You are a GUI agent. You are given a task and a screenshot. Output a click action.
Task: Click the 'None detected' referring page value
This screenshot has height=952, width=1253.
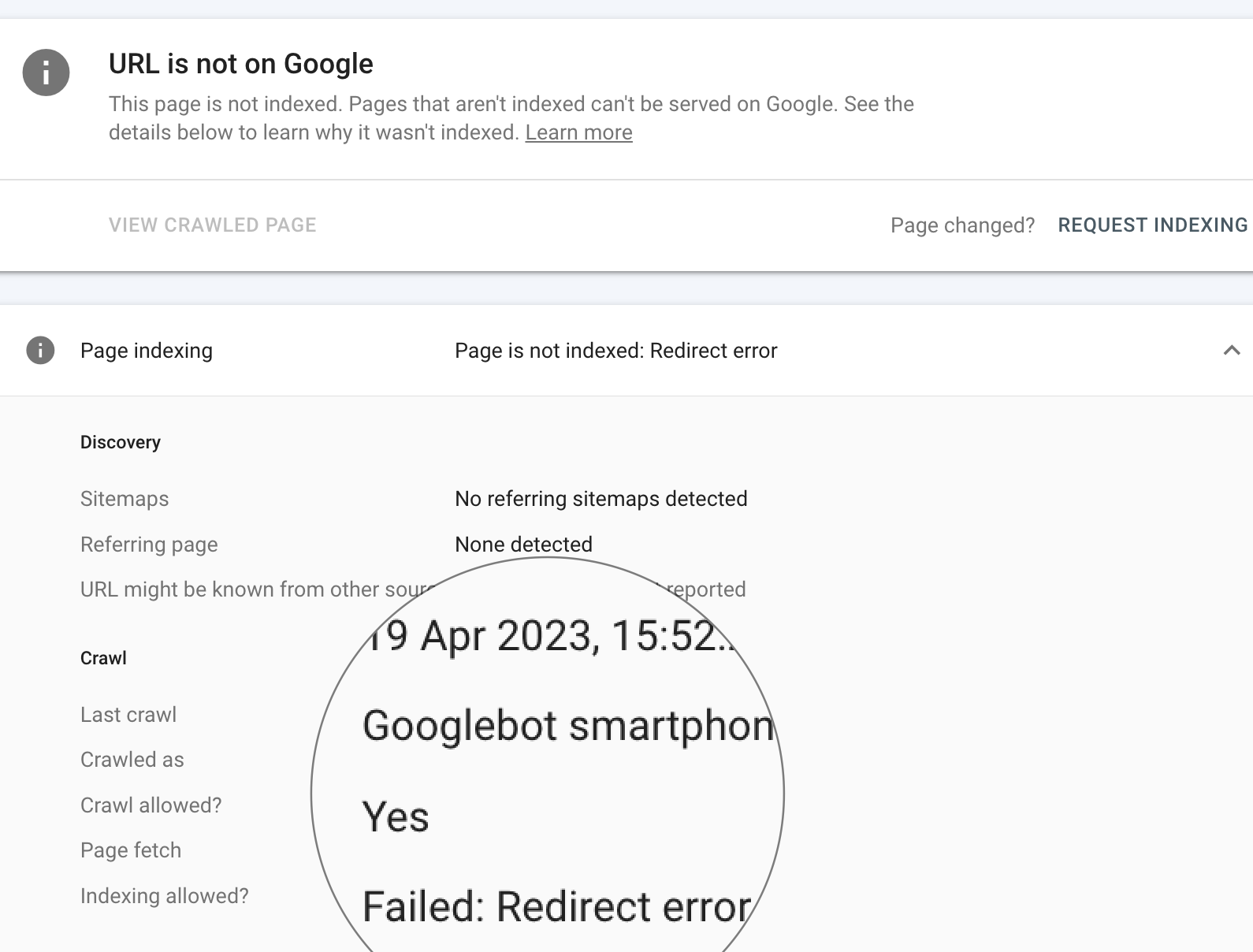[x=523, y=544]
